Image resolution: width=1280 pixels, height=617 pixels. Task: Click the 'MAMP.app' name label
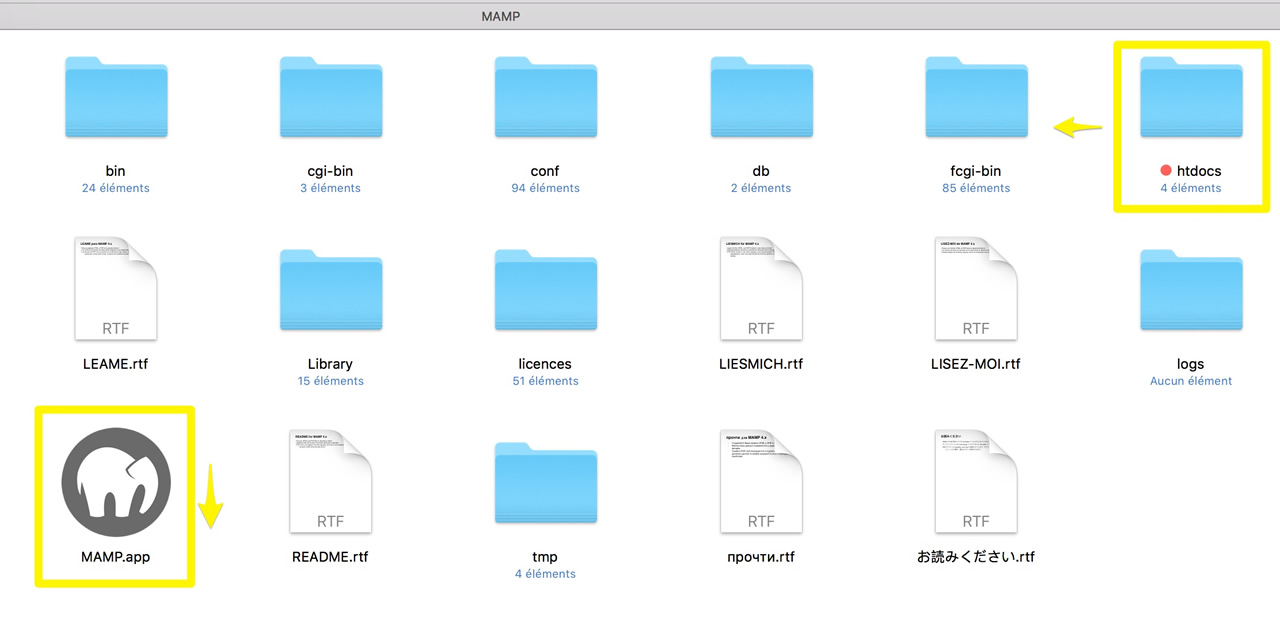pos(116,557)
